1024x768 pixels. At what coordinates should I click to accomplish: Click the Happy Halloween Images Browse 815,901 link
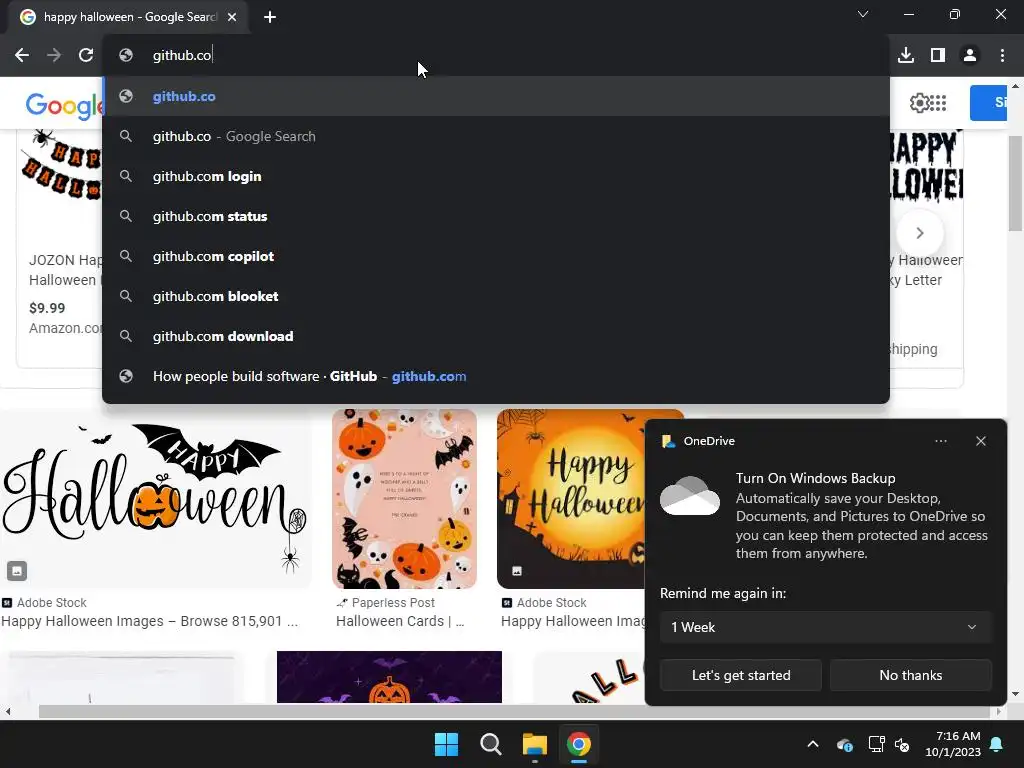point(150,621)
